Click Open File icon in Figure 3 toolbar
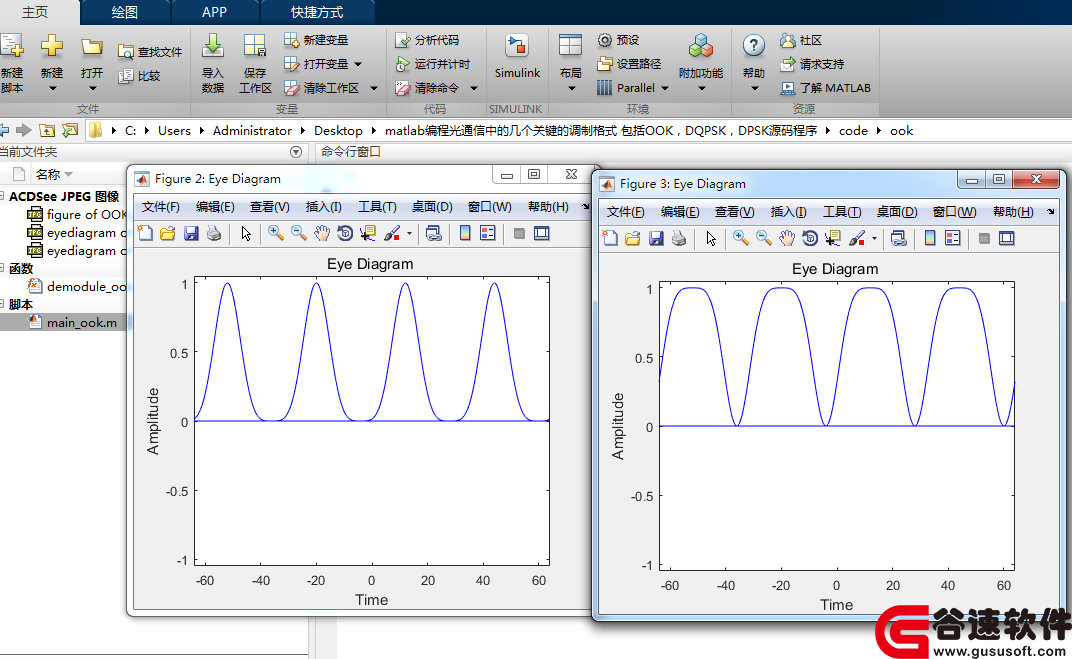Image resolution: width=1072 pixels, height=659 pixels. [x=632, y=239]
